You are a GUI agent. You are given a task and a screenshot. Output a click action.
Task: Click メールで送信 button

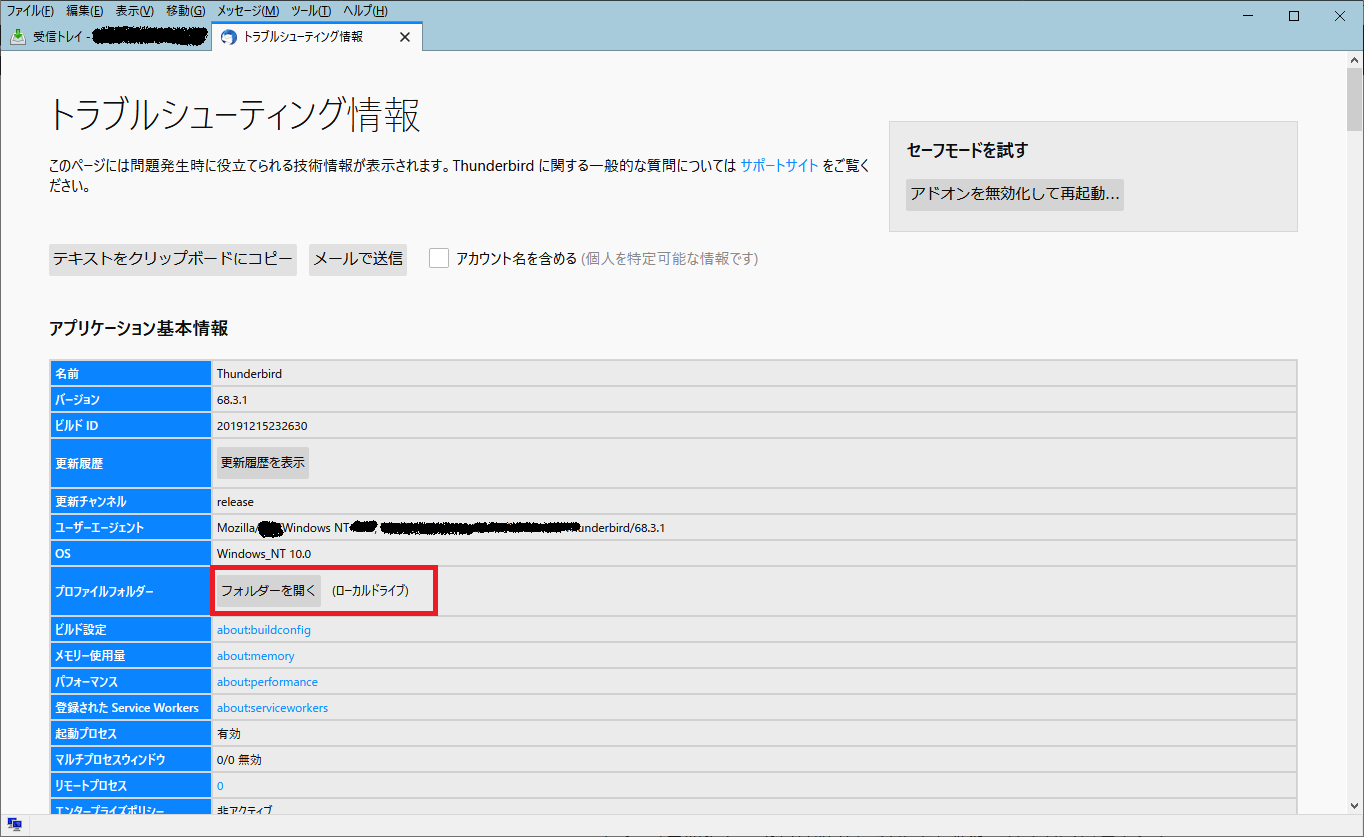[358, 259]
